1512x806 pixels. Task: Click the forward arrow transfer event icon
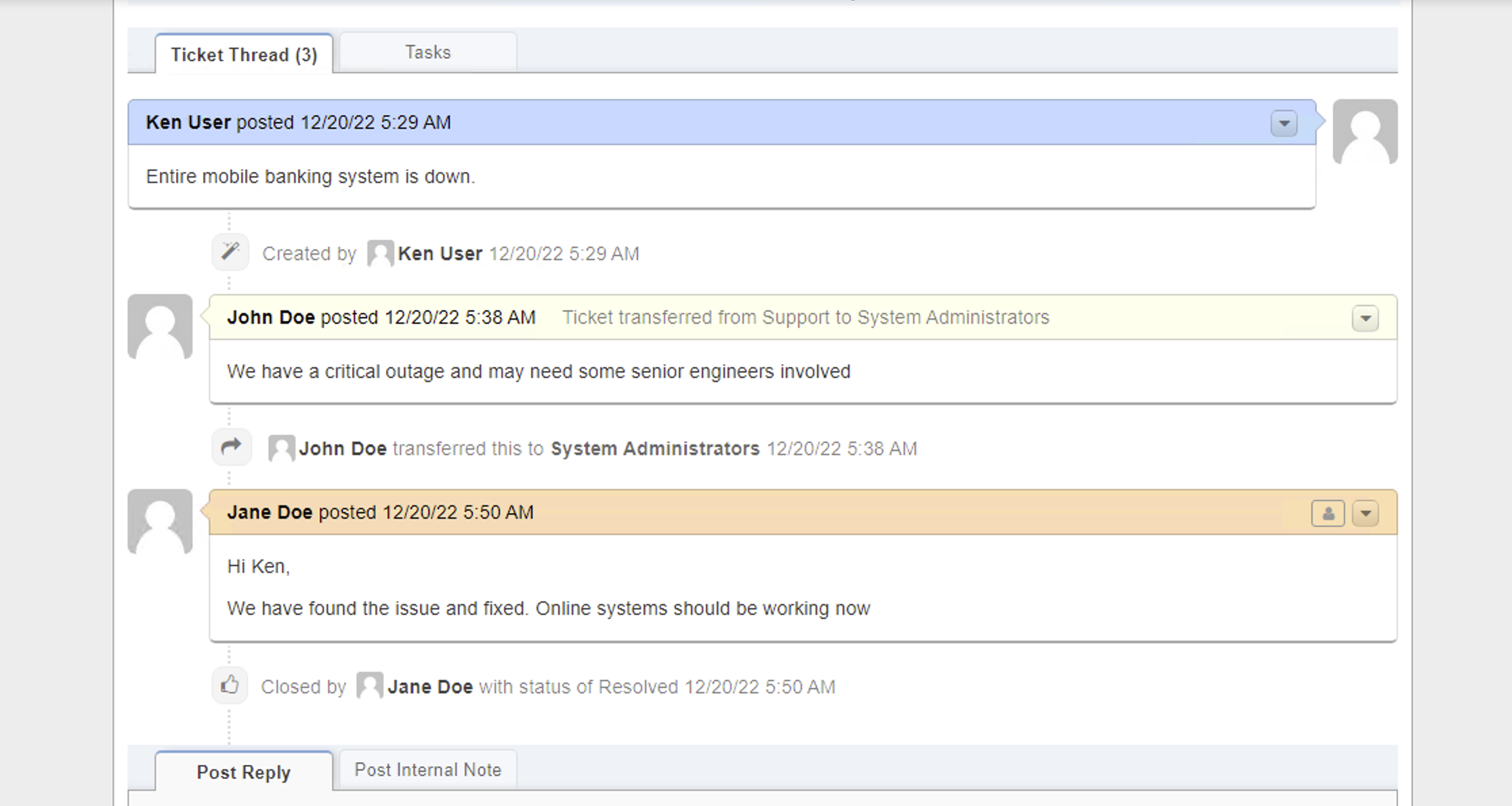coord(231,447)
